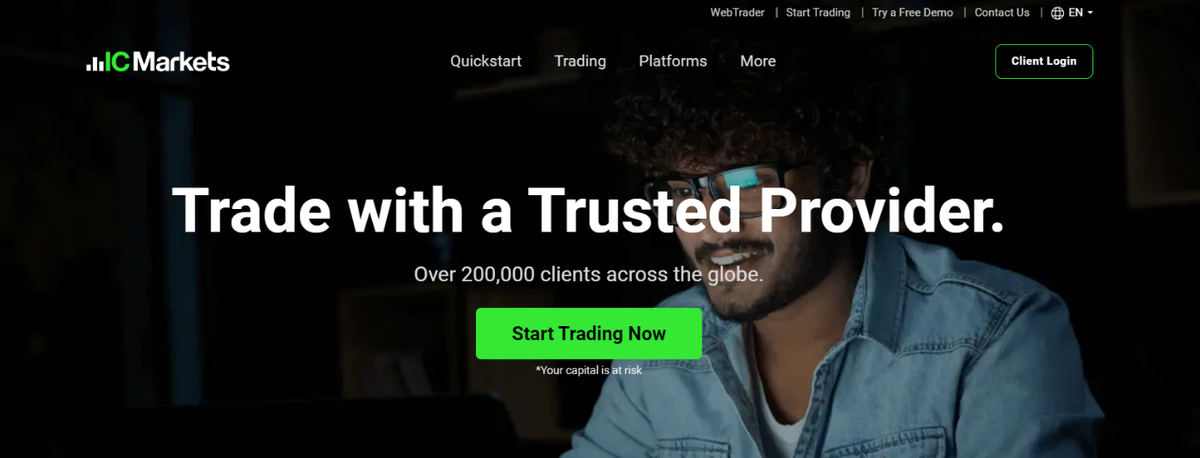This screenshot has height=458, width=1200.
Task: Open the More navigation menu
Action: pyautogui.click(x=758, y=61)
